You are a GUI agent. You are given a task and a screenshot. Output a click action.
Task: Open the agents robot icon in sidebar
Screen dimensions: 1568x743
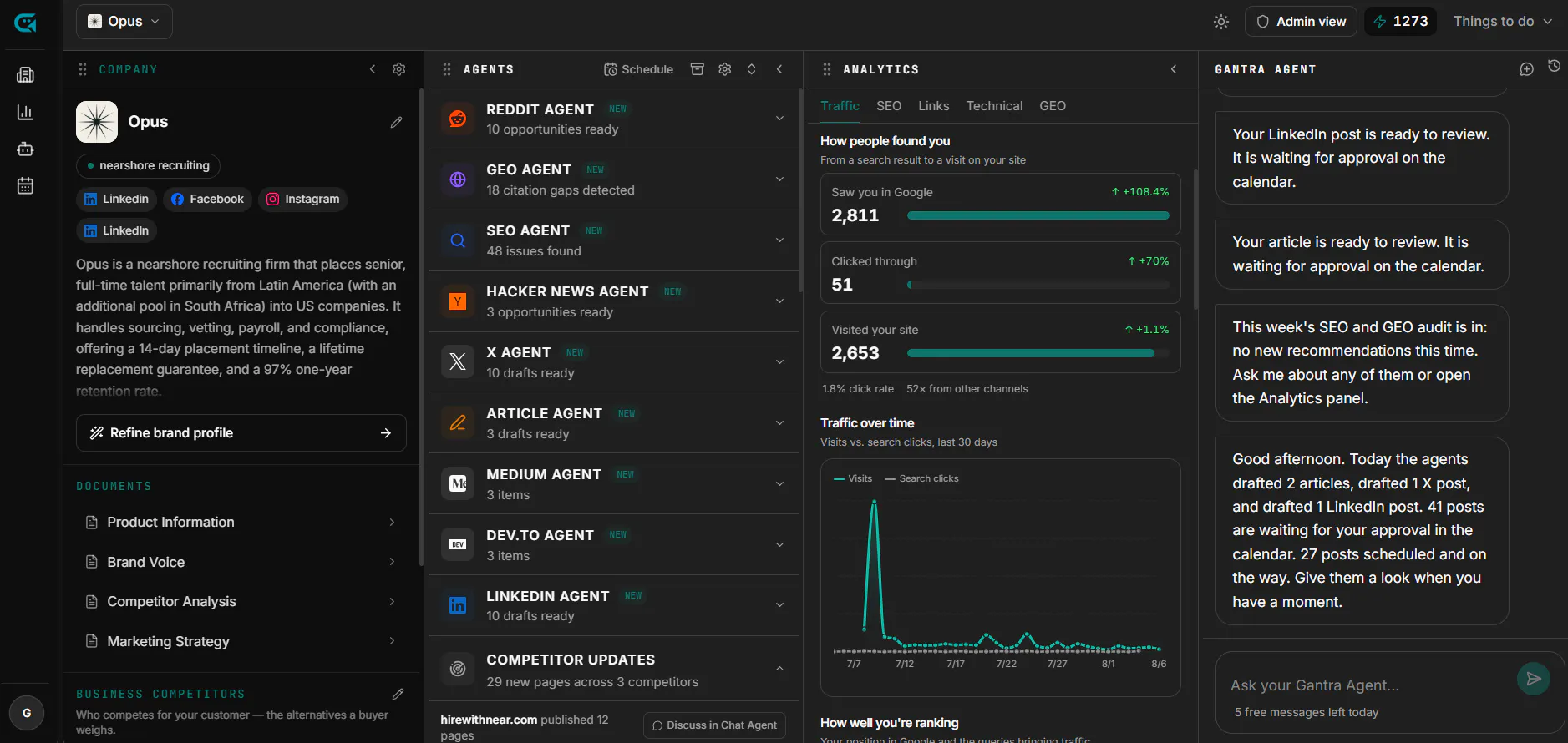click(25, 149)
